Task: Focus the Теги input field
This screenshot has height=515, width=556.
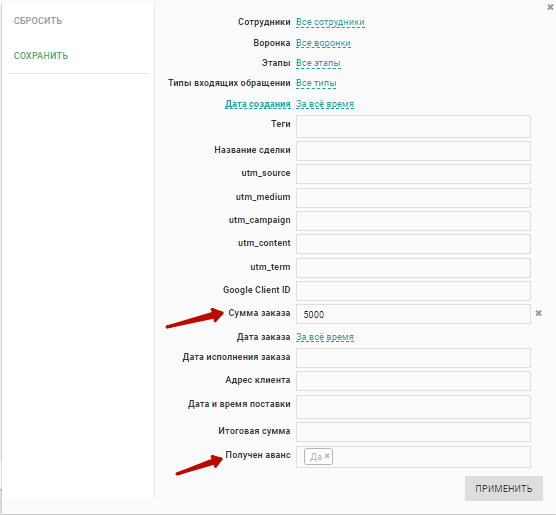Action: pos(413,126)
